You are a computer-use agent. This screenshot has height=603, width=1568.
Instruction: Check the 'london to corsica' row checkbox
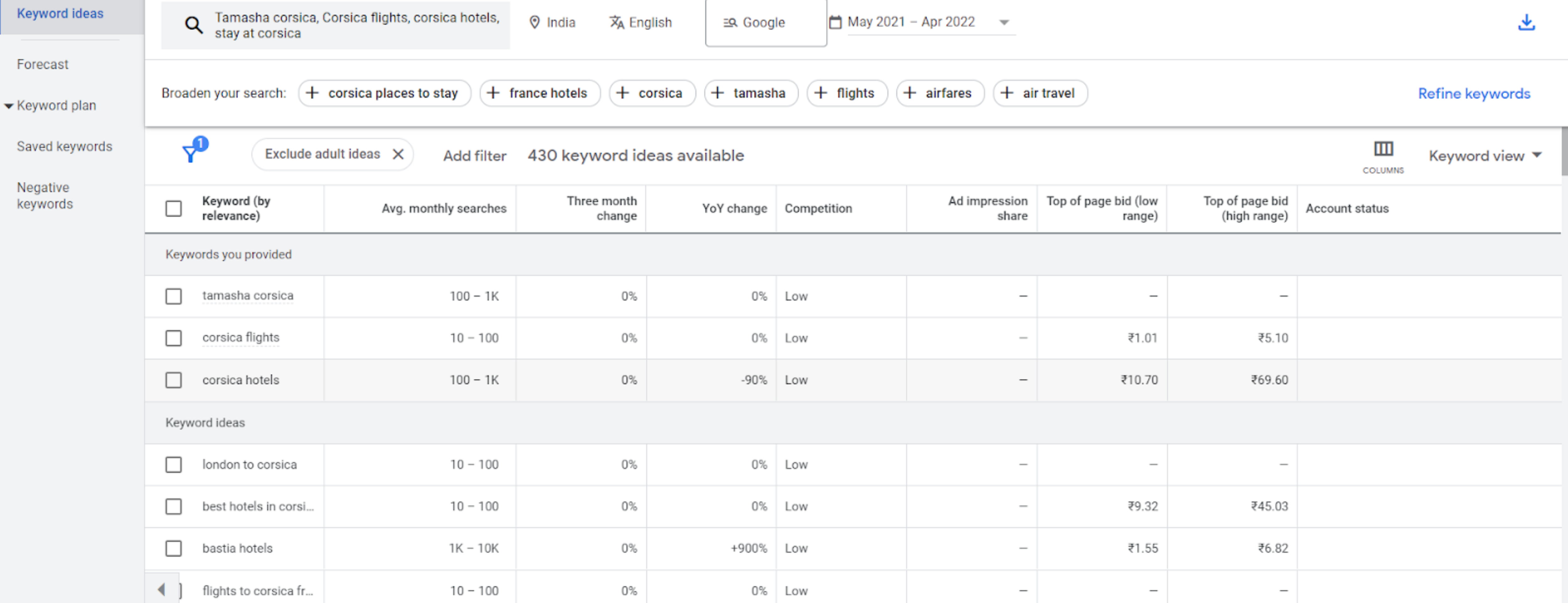[174, 465]
